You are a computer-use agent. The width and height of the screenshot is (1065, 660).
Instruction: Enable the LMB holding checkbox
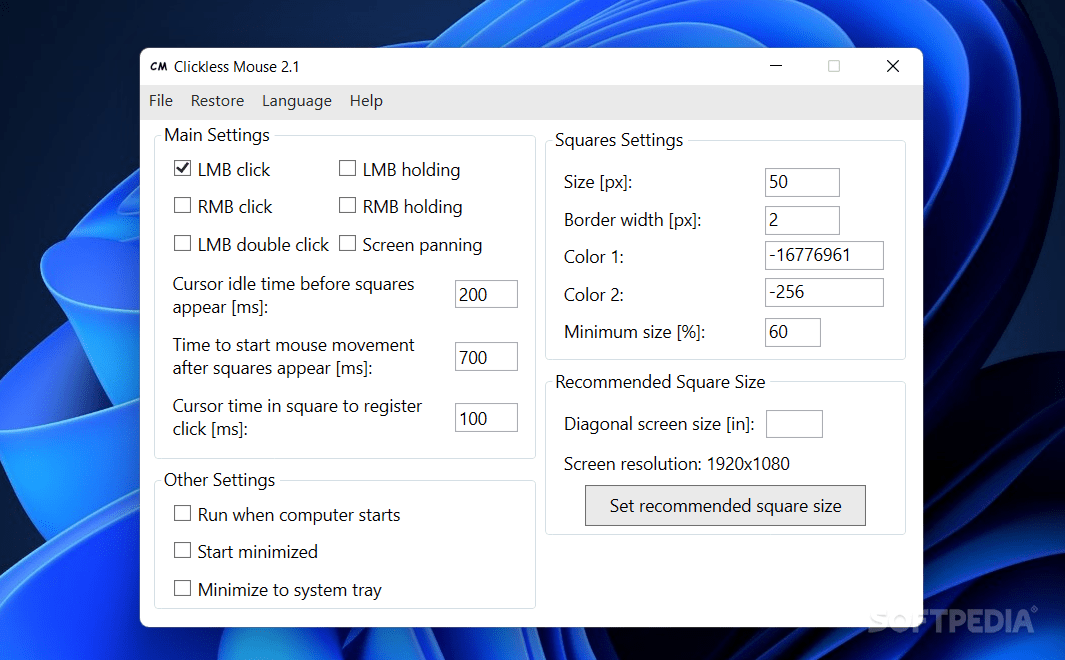click(347, 168)
